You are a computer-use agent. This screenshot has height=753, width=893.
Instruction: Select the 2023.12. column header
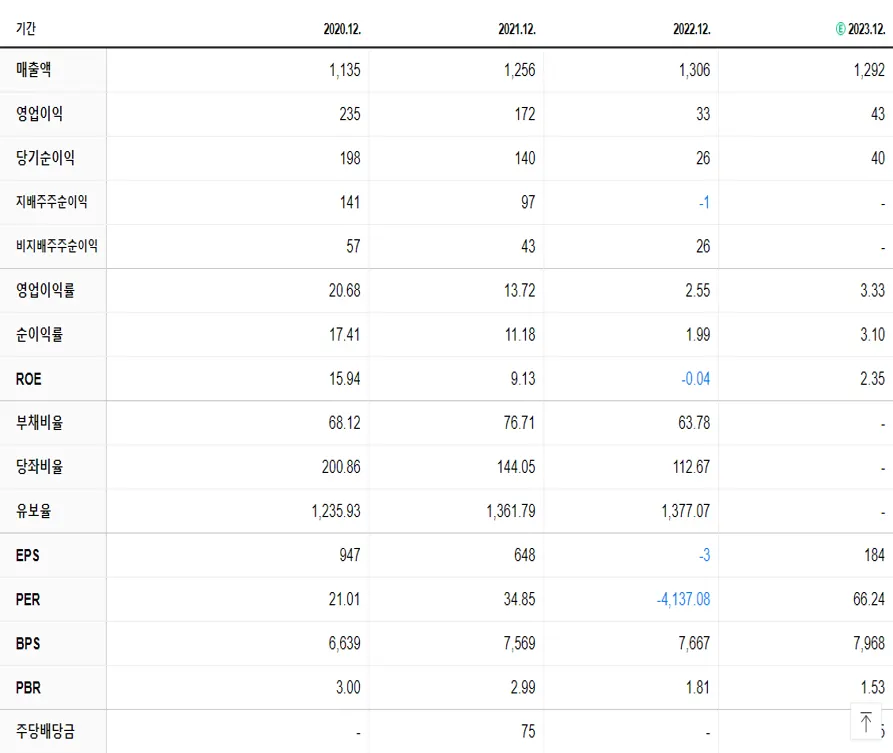(x=867, y=29)
